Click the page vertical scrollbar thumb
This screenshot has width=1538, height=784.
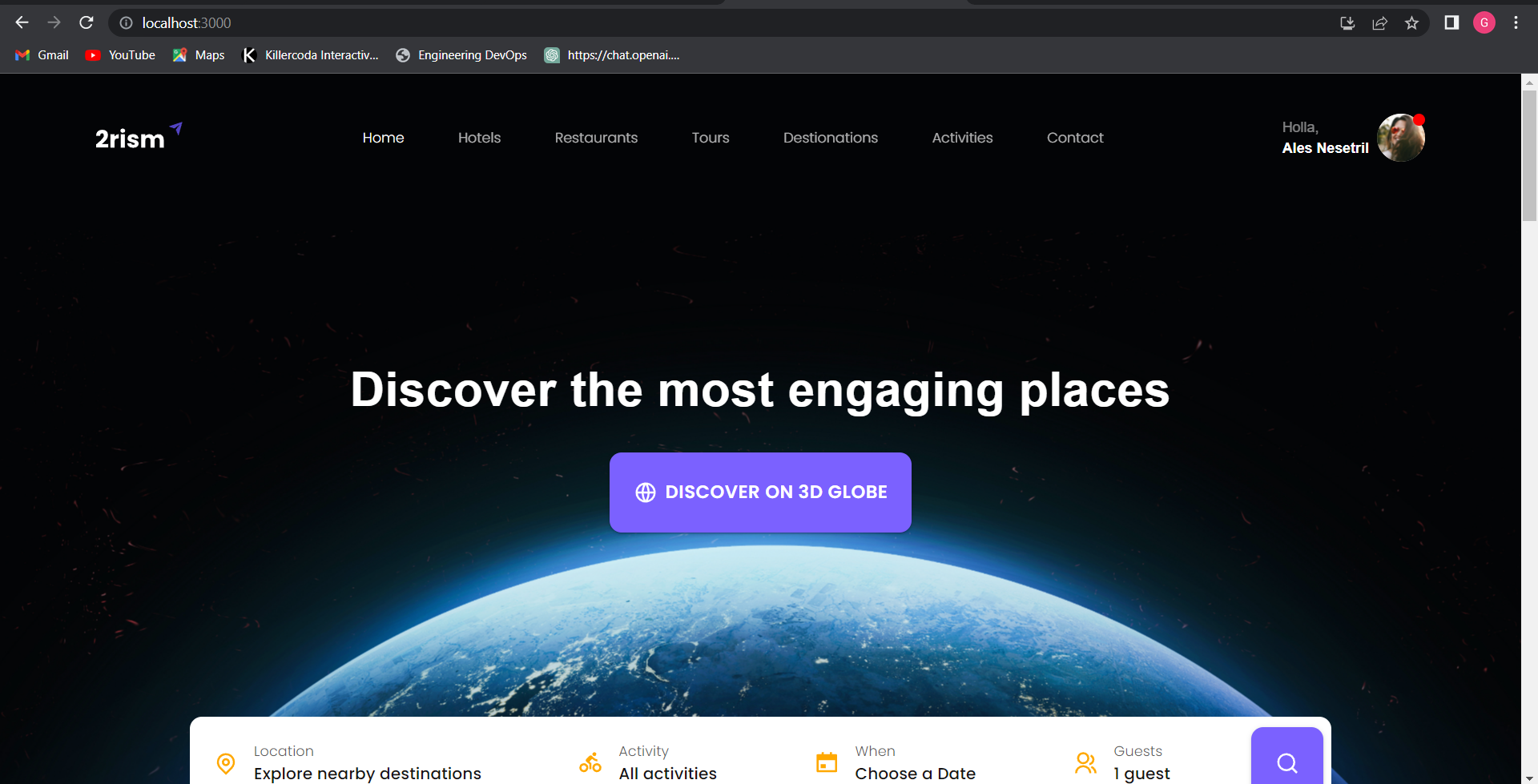point(1529,156)
